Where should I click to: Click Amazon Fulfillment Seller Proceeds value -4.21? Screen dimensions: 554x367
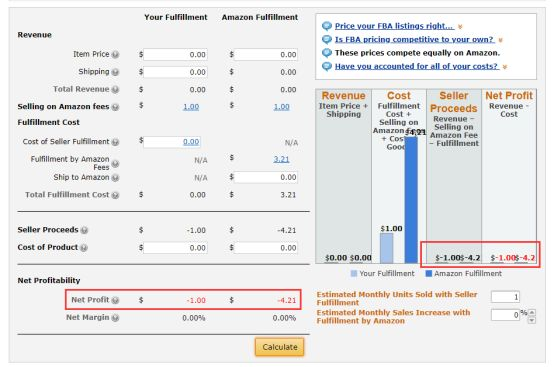(287, 231)
